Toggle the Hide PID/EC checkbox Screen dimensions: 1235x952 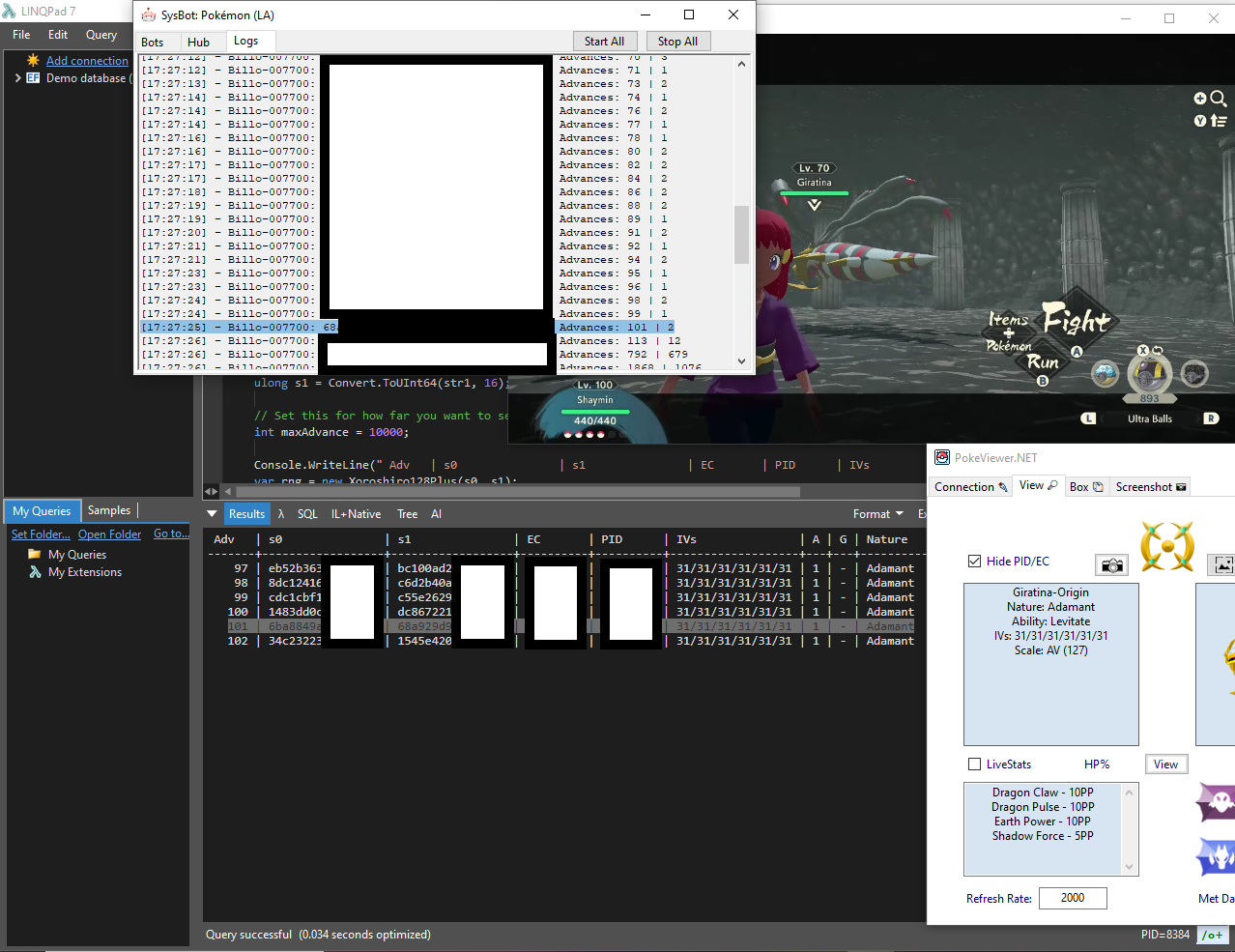[974, 561]
